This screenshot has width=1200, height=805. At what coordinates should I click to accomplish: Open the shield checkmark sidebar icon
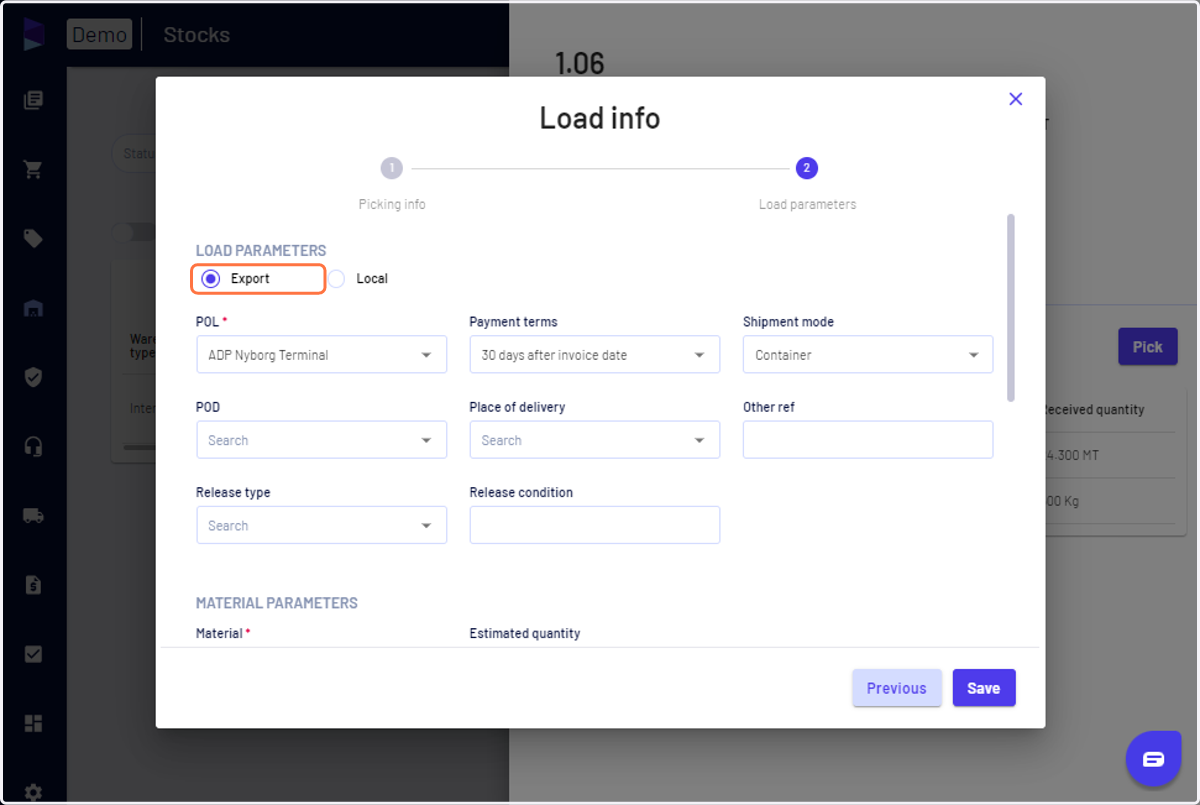tap(33, 377)
